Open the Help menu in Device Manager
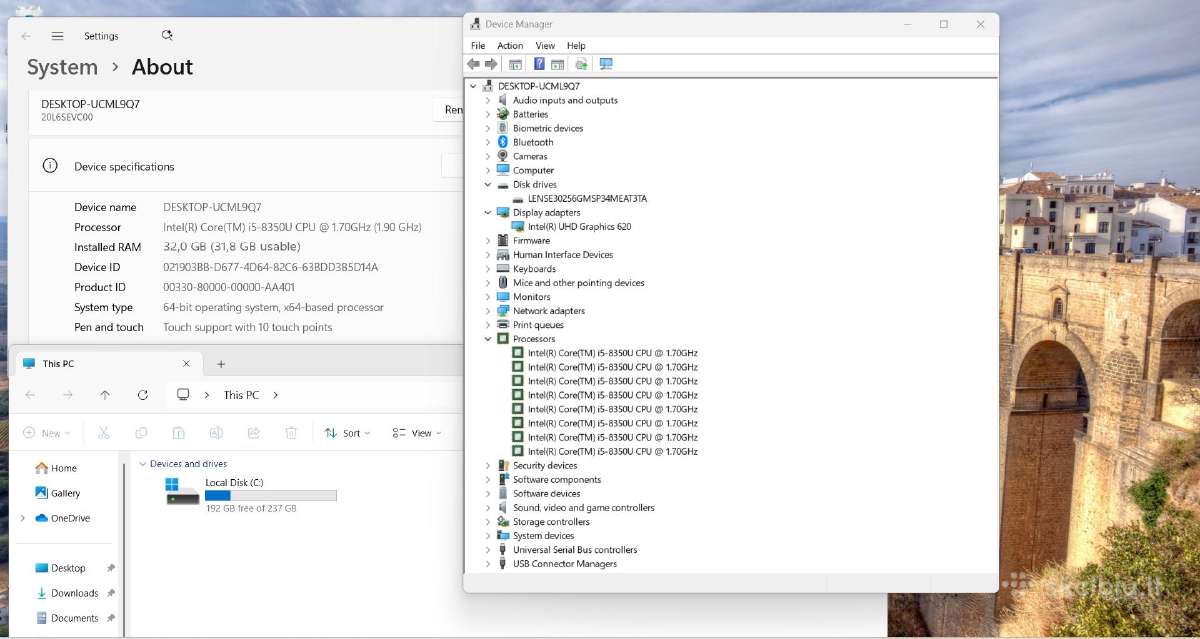Image resolution: width=1200 pixels, height=639 pixels. (576, 46)
